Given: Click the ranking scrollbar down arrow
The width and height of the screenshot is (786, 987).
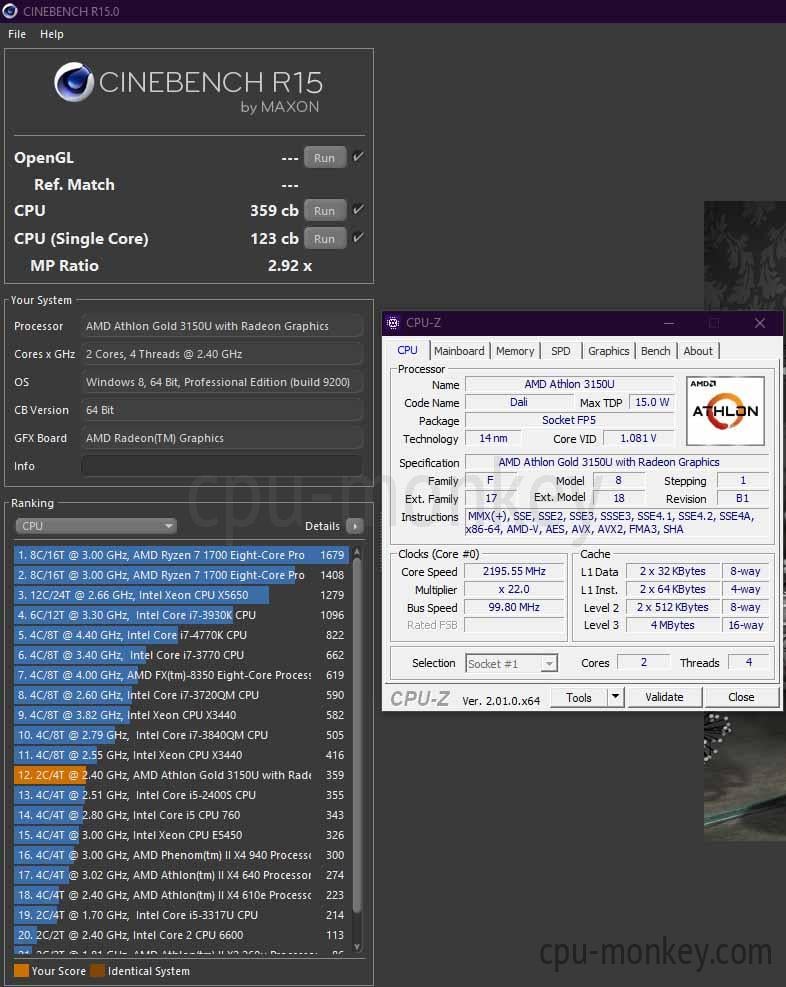Looking at the screenshot, I should click(x=357, y=947).
